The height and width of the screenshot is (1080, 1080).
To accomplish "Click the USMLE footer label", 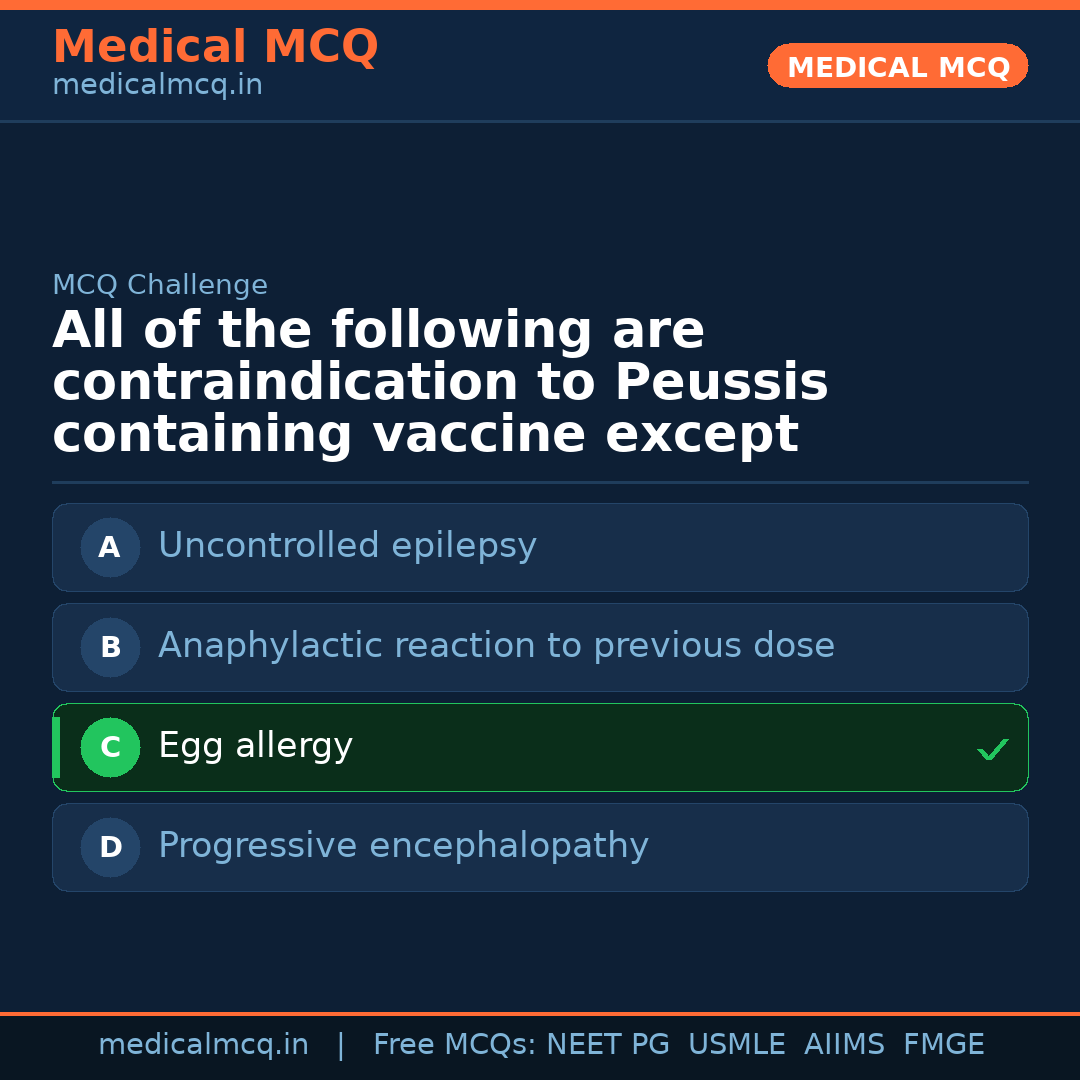I will tap(736, 1045).
